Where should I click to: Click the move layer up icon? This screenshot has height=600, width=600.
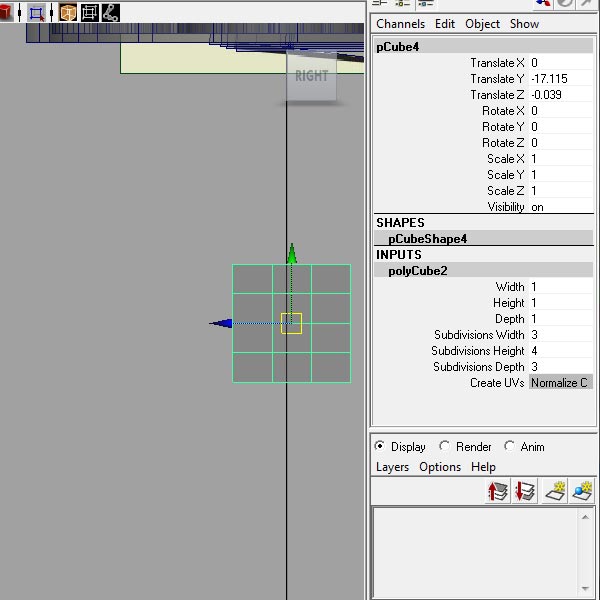pyautogui.click(x=497, y=491)
